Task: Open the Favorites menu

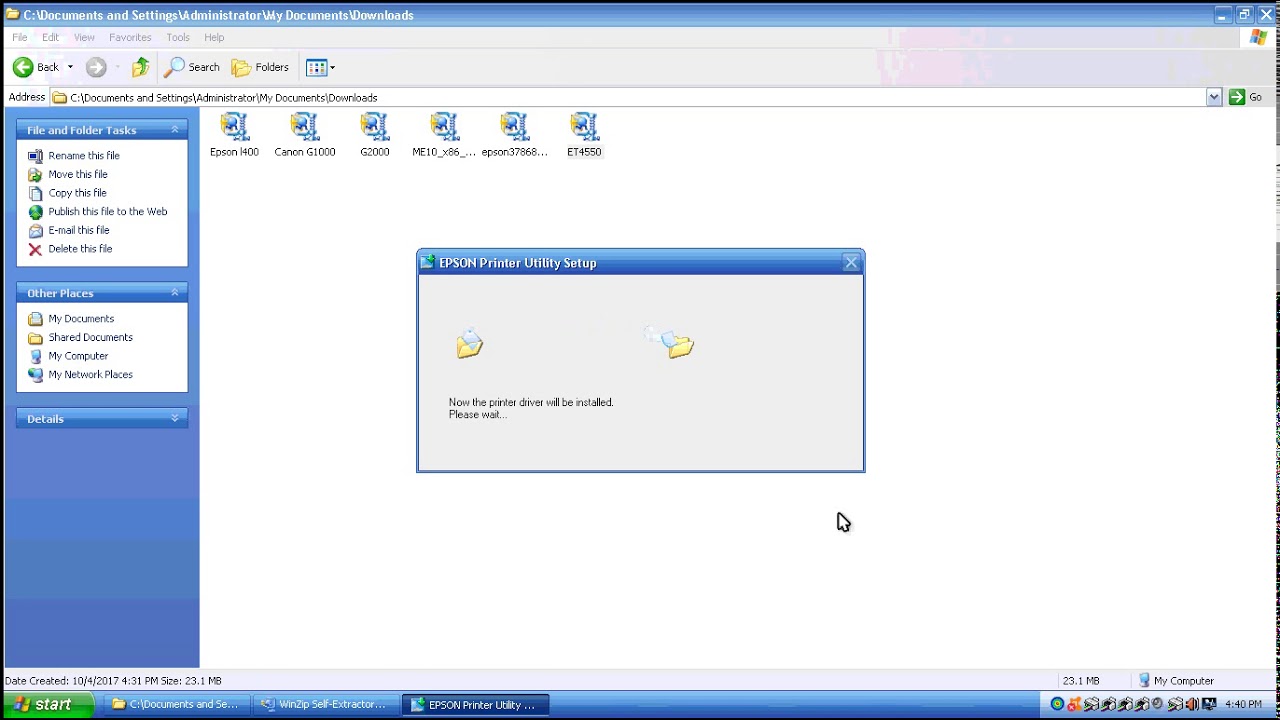Action: tap(130, 37)
